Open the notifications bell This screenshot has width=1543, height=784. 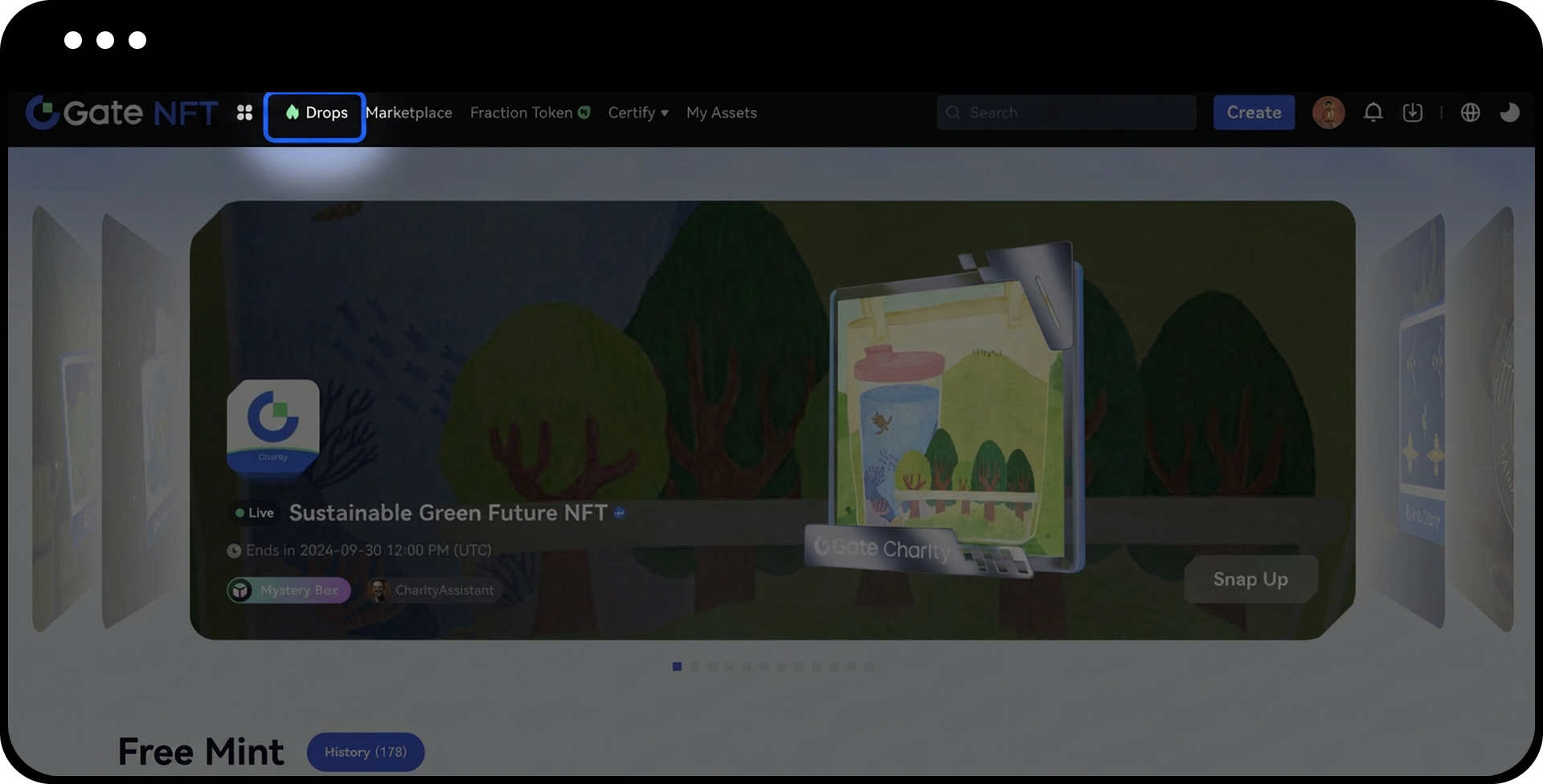[1373, 113]
